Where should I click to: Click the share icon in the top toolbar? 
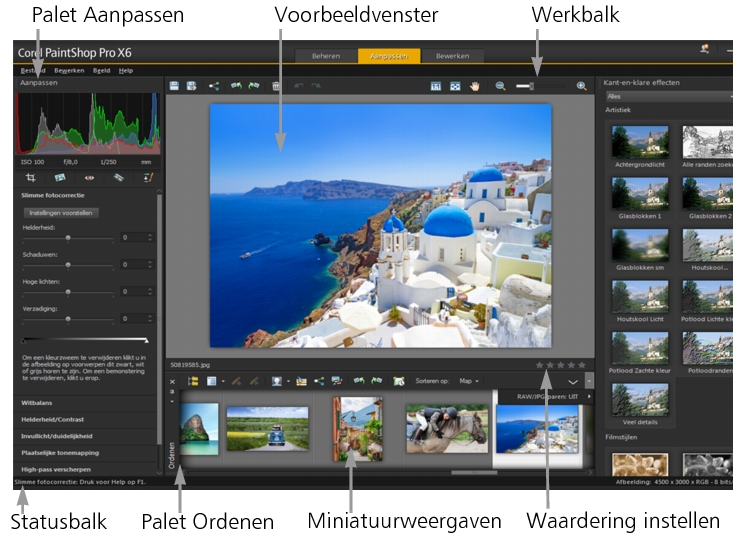point(214,87)
